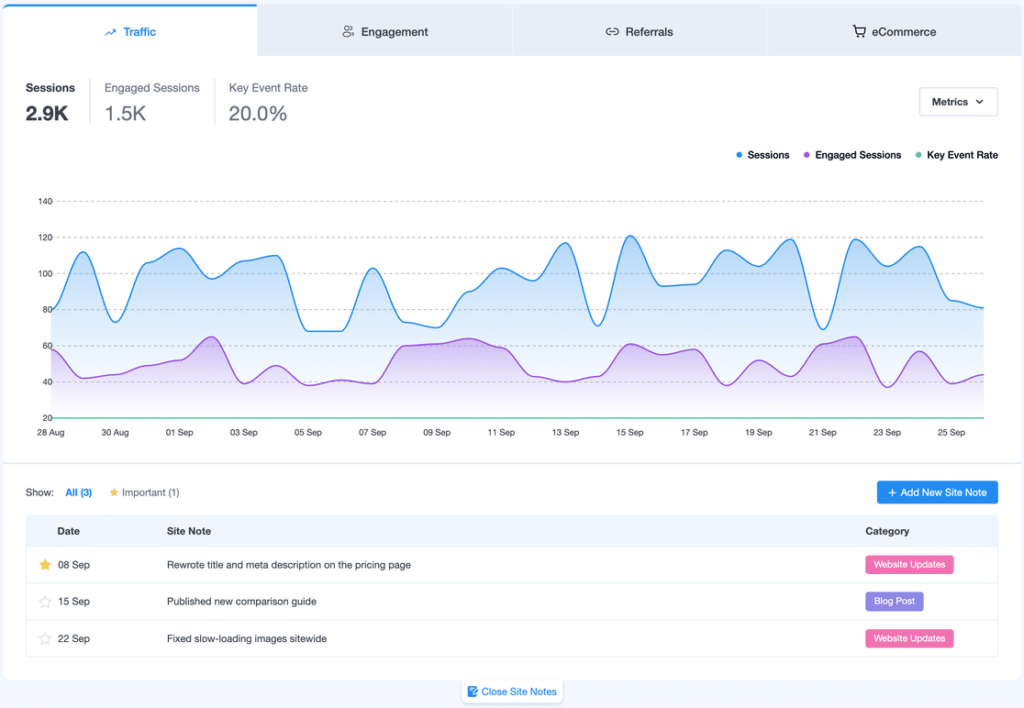Toggle Key Event Rate series in legend
Image resolution: width=1024 pixels, height=708 pixels.
pyautogui.click(x=957, y=155)
